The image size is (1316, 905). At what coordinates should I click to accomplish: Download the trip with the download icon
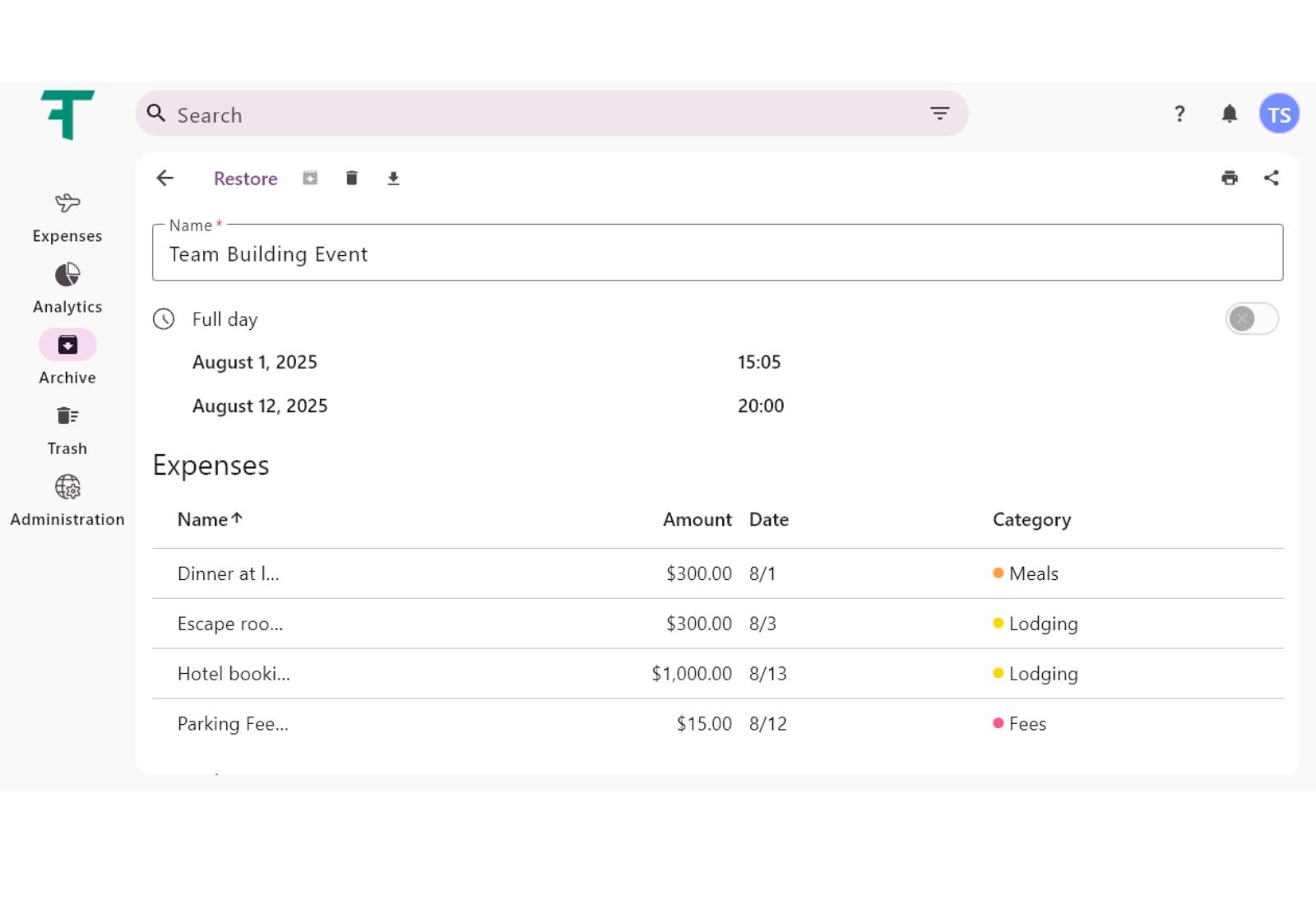pos(393,179)
